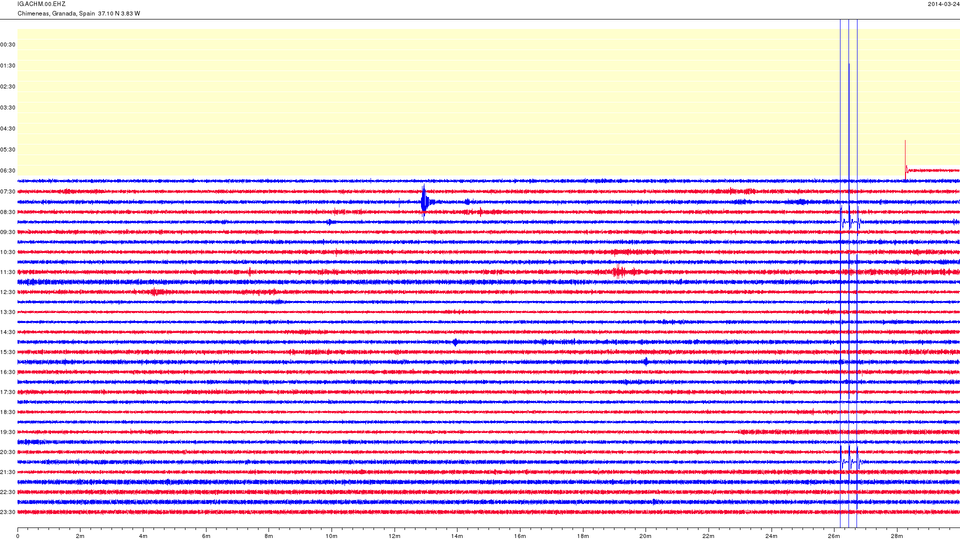Click the 0 minute axis tick label

tap(18, 536)
